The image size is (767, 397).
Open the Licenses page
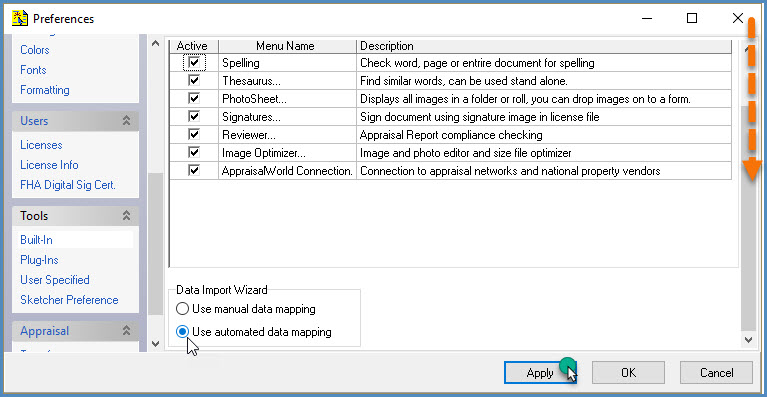[x=41, y=145]
